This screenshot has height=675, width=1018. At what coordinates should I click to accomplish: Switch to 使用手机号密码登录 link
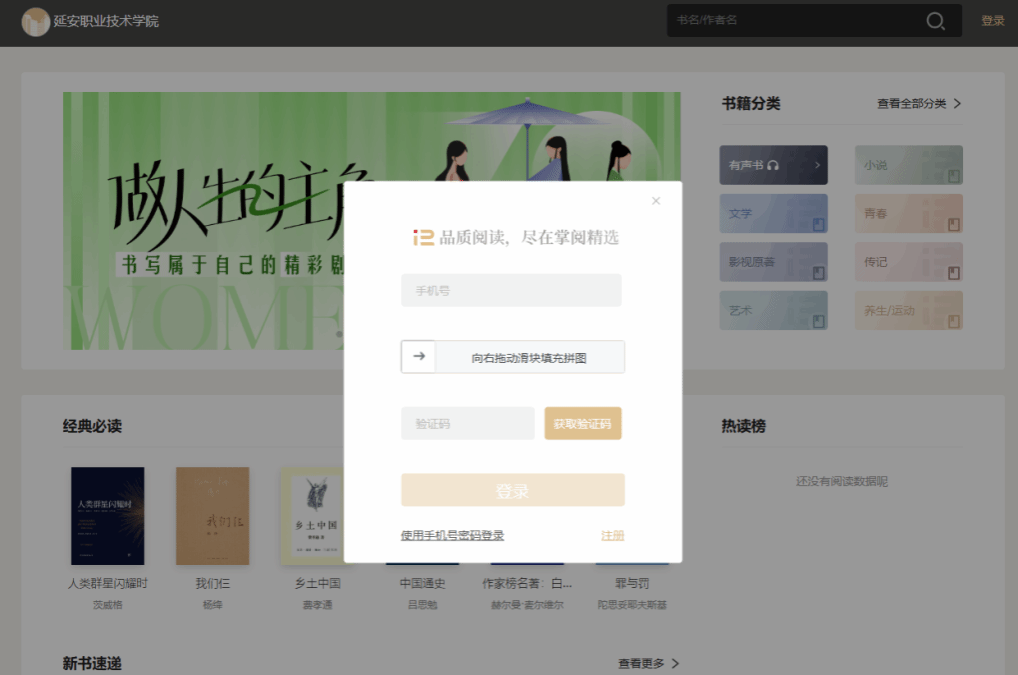tap(452, 535)
